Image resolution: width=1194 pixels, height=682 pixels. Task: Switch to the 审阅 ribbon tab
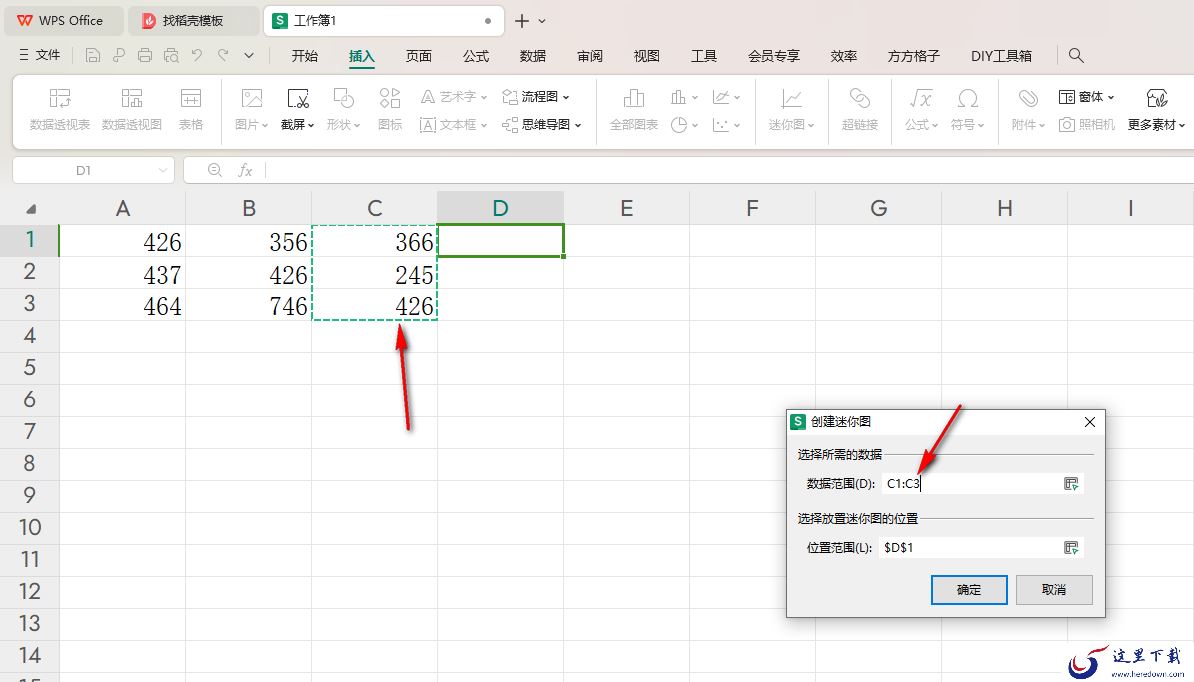[x=590, y=56]
